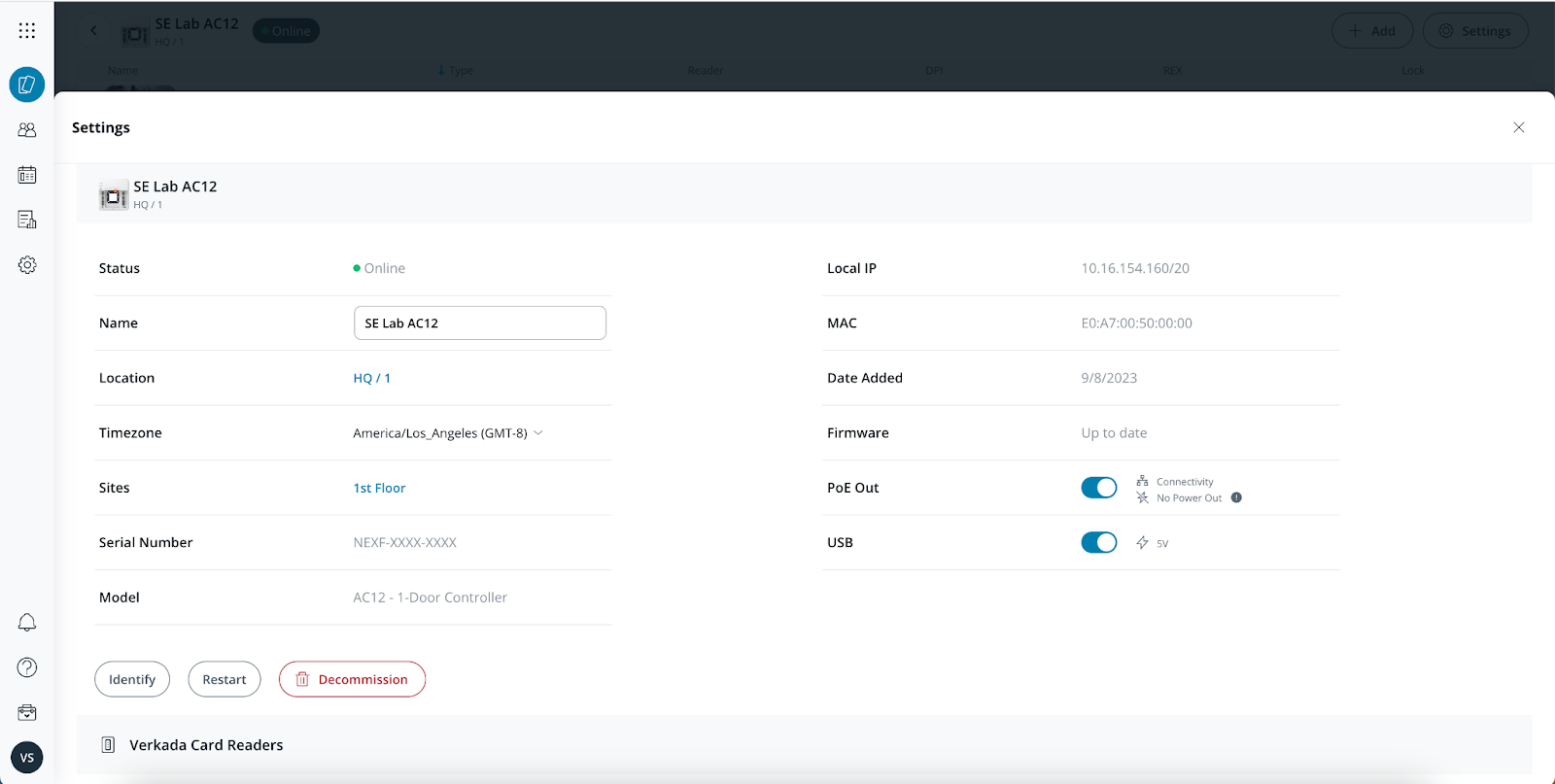The image size is (1555, 784).
Task: Open the users icon in sidebar
Action: pos(27,129)
